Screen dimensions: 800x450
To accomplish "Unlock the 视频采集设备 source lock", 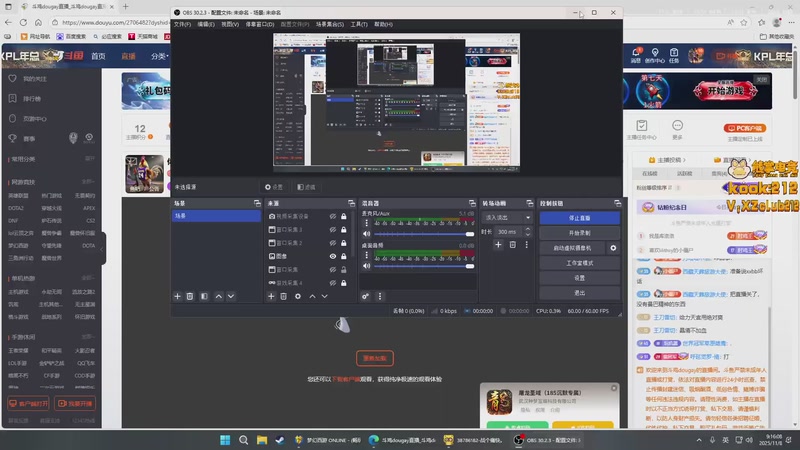I will [344, 216].
